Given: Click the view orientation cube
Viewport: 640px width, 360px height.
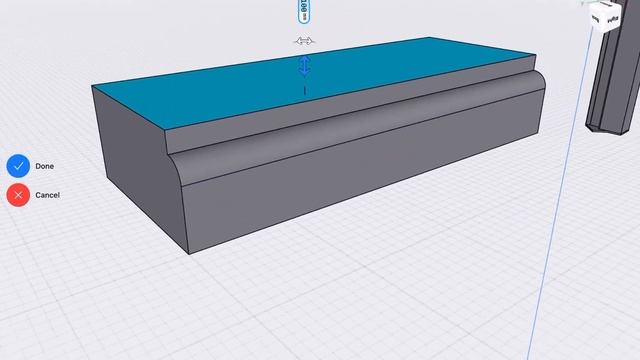Looking at the screenshot, I should 605,16.
